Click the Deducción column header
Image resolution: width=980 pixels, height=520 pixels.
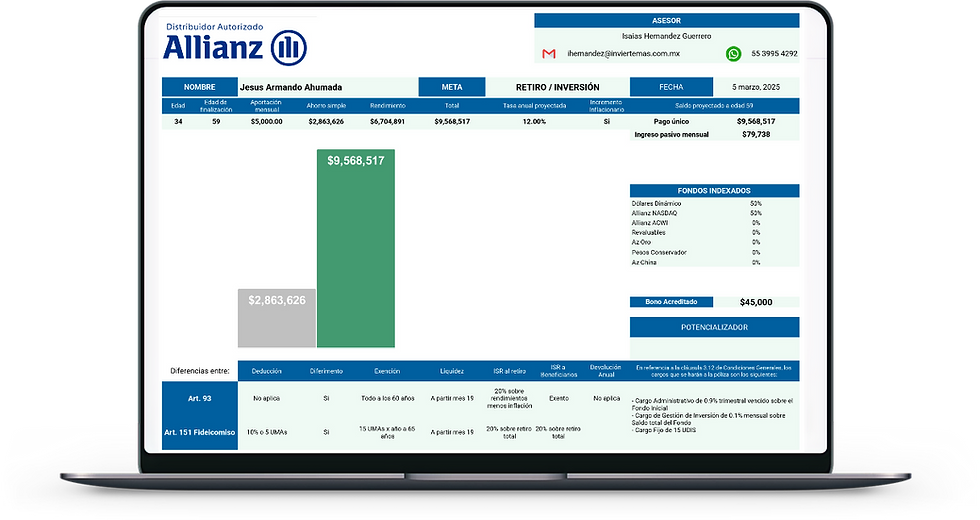tap(266, 371)
